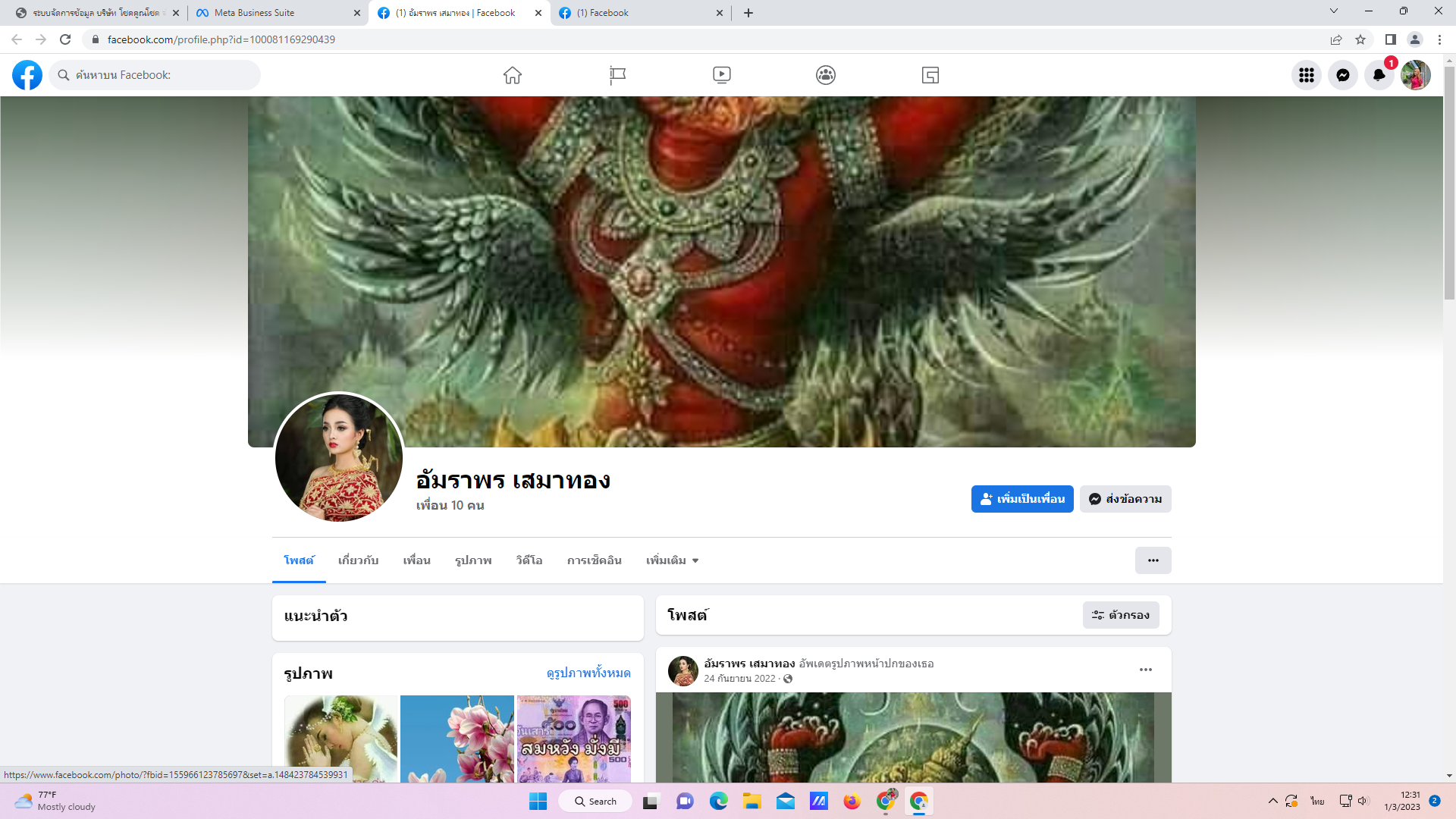Open the notifications bell icon

pos(1379,75)
